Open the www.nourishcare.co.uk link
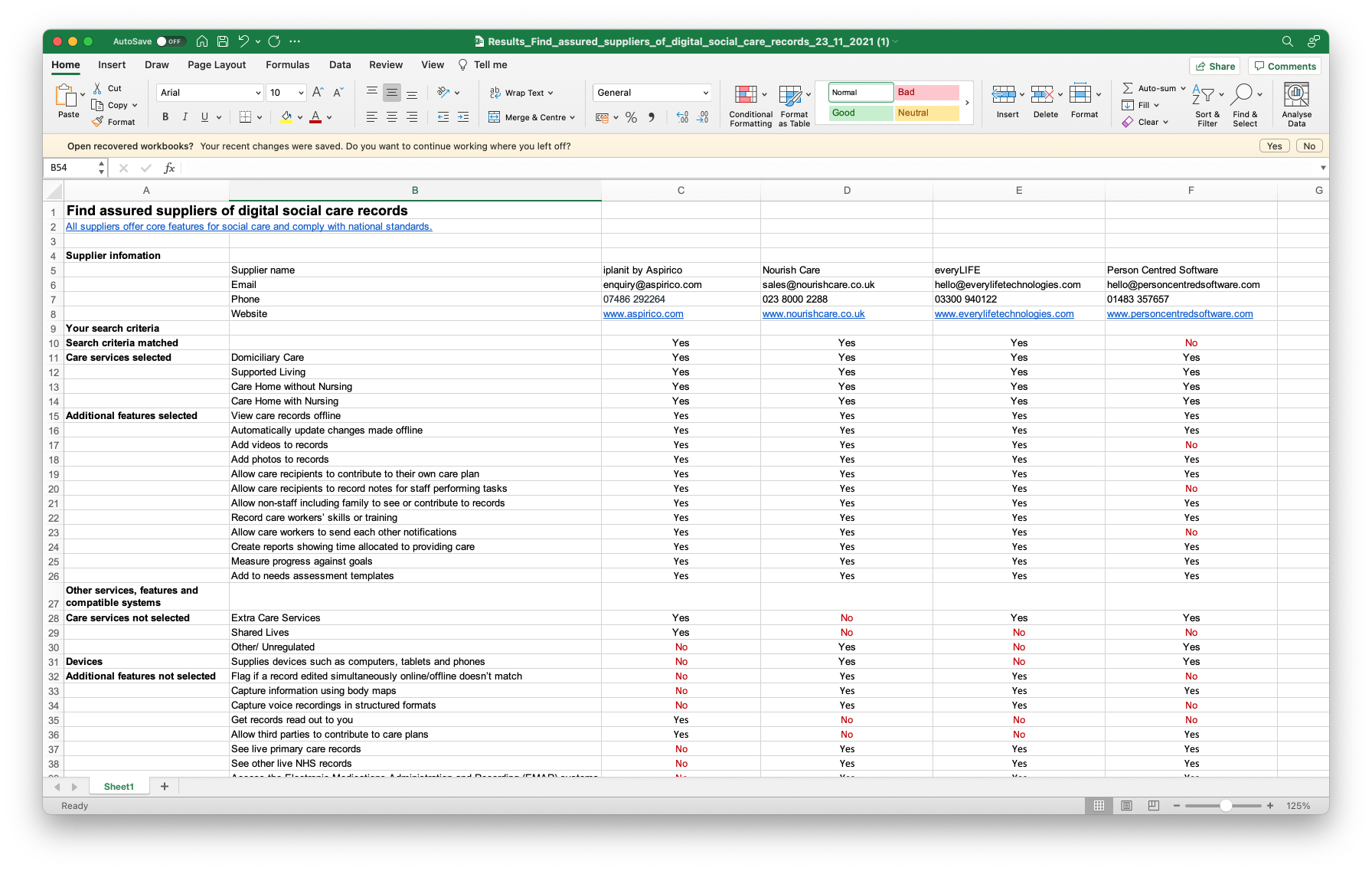Screen dimensions: 1372x871 click(x=813, y=314)
